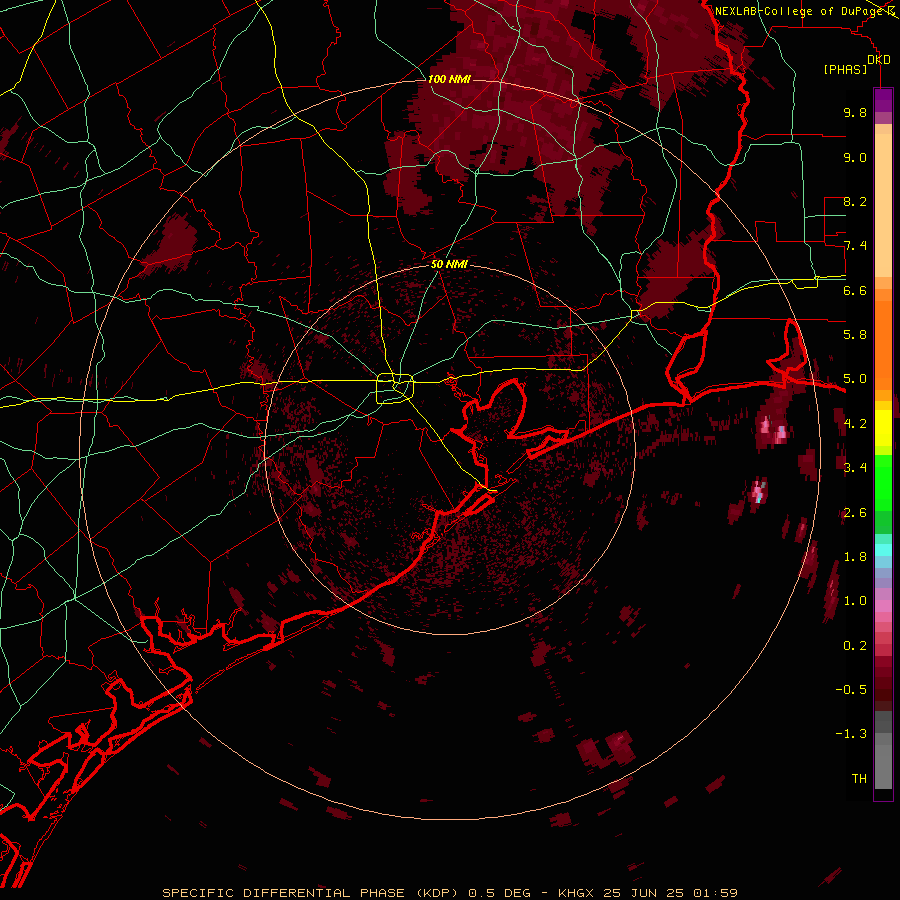Click the 0.2 value on the color scale
The width and height of the screenshot is (900, 900).
[855, 646]
